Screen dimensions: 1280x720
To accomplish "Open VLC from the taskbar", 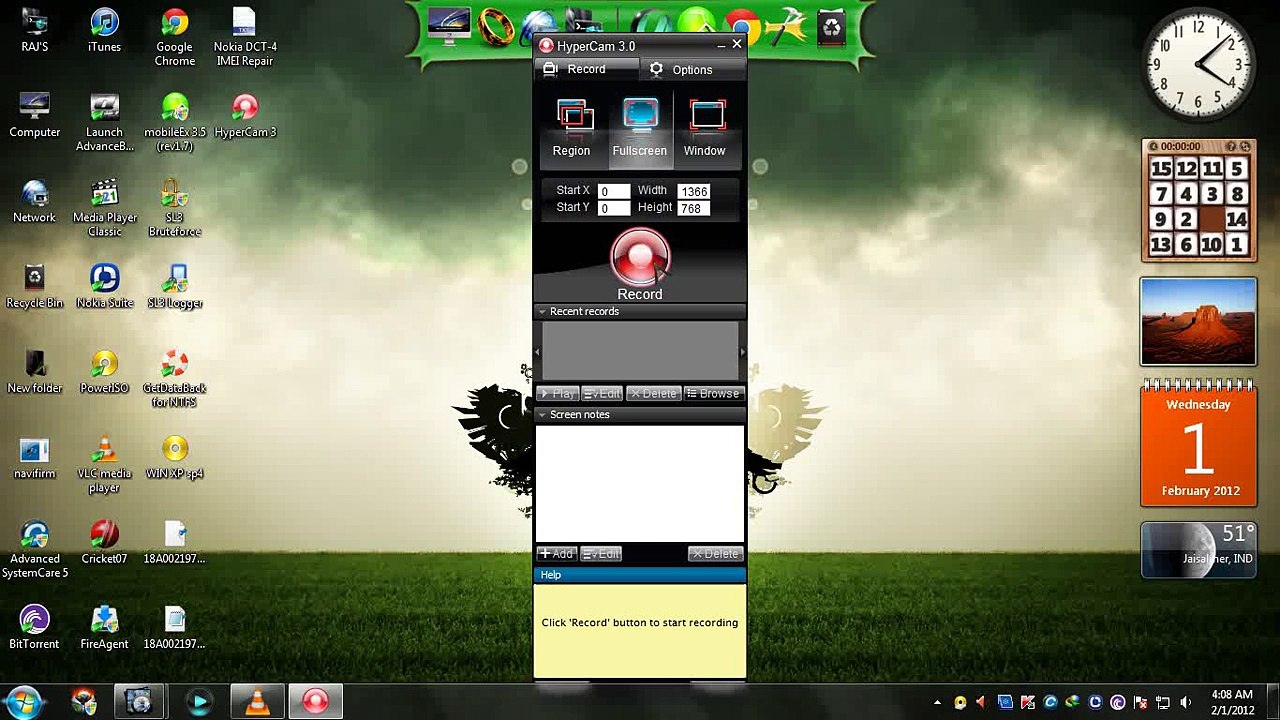I will click(x=257, y=702).
